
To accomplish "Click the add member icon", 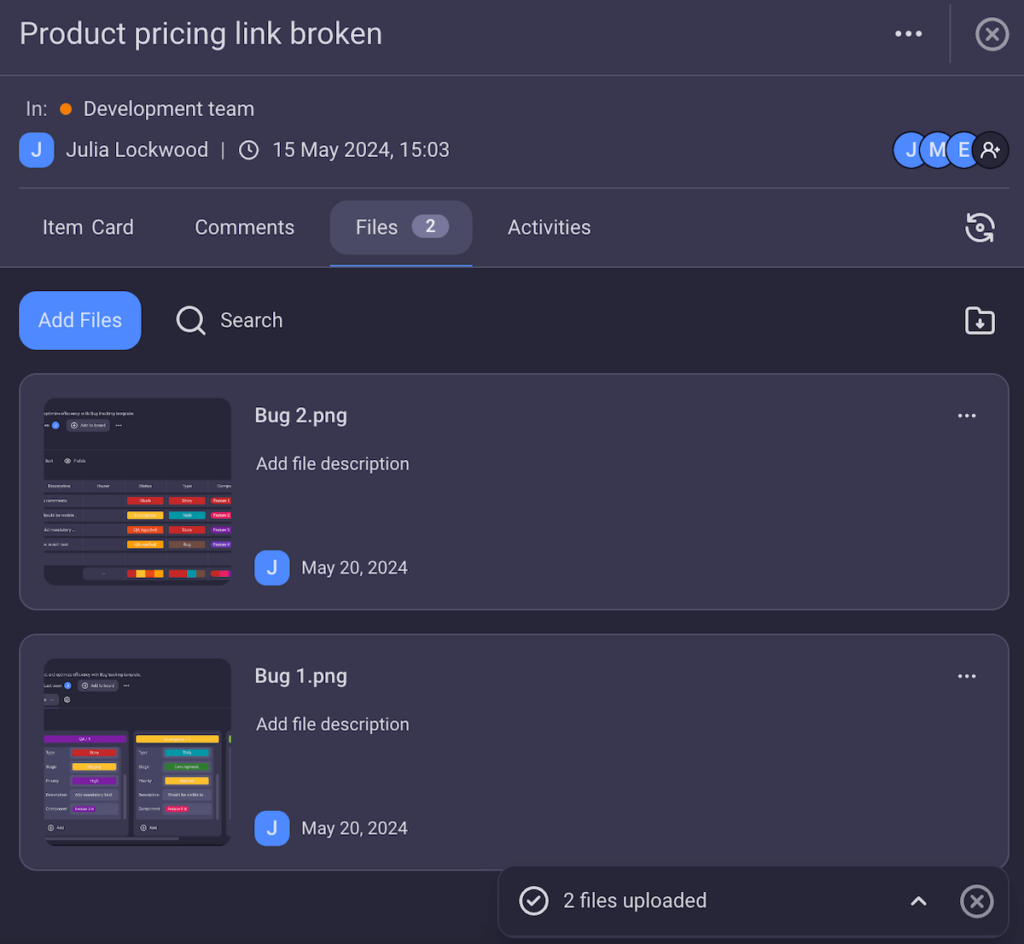I will (x=990, y=150).
